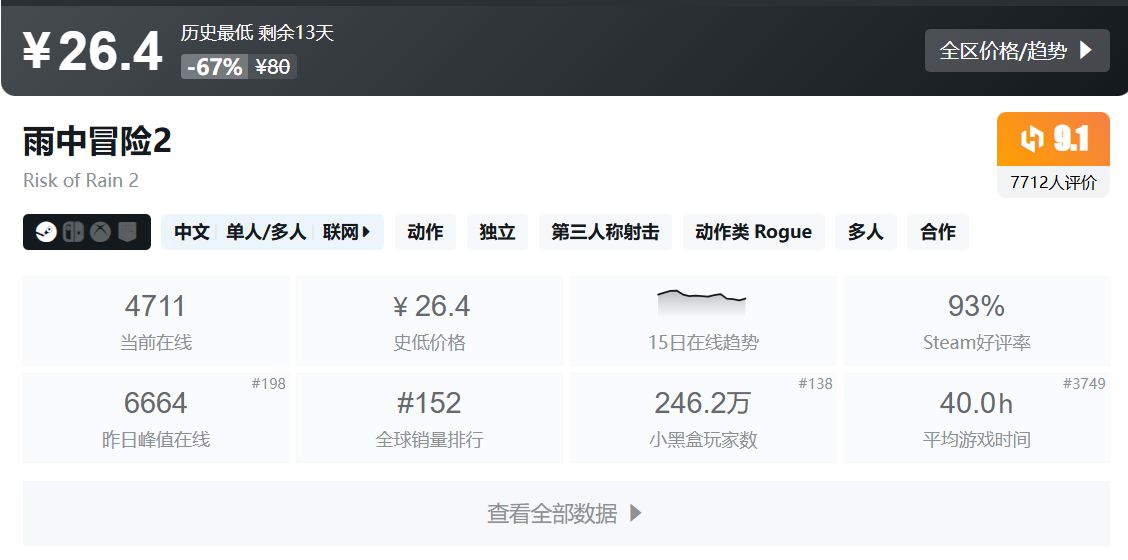Click the Steam platform icon
Image resolution: width=1128 pixels, height=560 pixels.
pyautogui.click(x=46, y=232)
